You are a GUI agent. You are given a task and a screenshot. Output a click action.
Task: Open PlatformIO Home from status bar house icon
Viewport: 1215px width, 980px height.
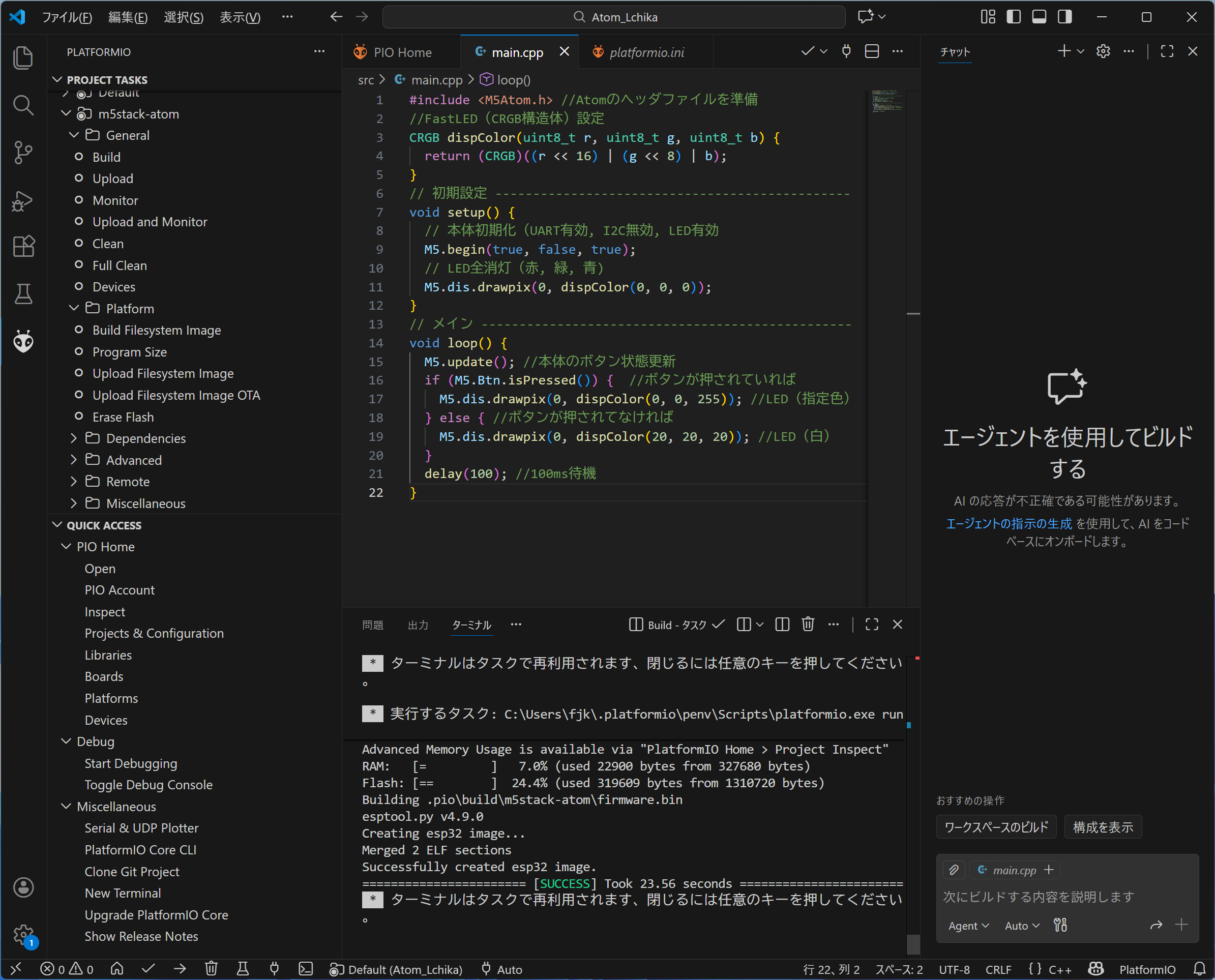point(117,969)
